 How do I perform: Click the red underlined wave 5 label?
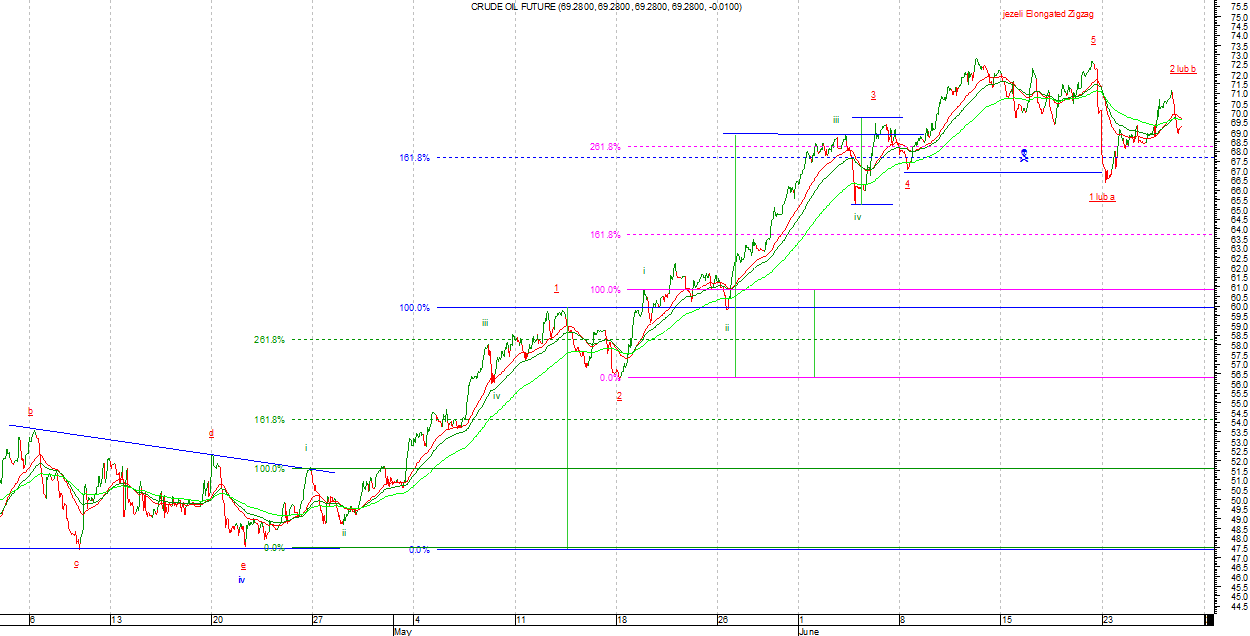[x=1093, y=40]
